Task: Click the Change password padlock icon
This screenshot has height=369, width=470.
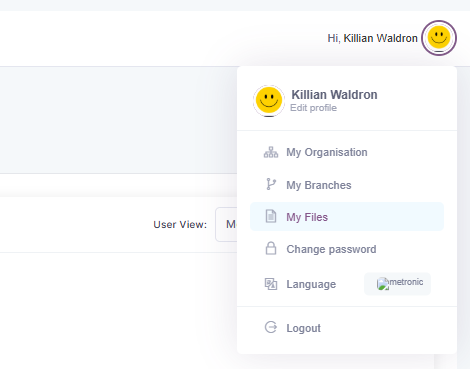Action: [271, 248]
